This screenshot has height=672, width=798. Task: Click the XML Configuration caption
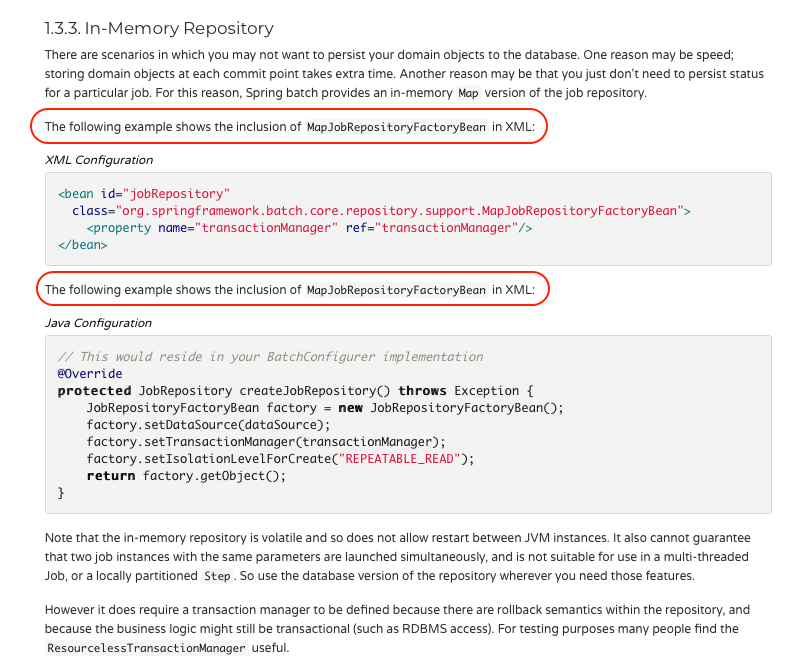click(99, 160)
